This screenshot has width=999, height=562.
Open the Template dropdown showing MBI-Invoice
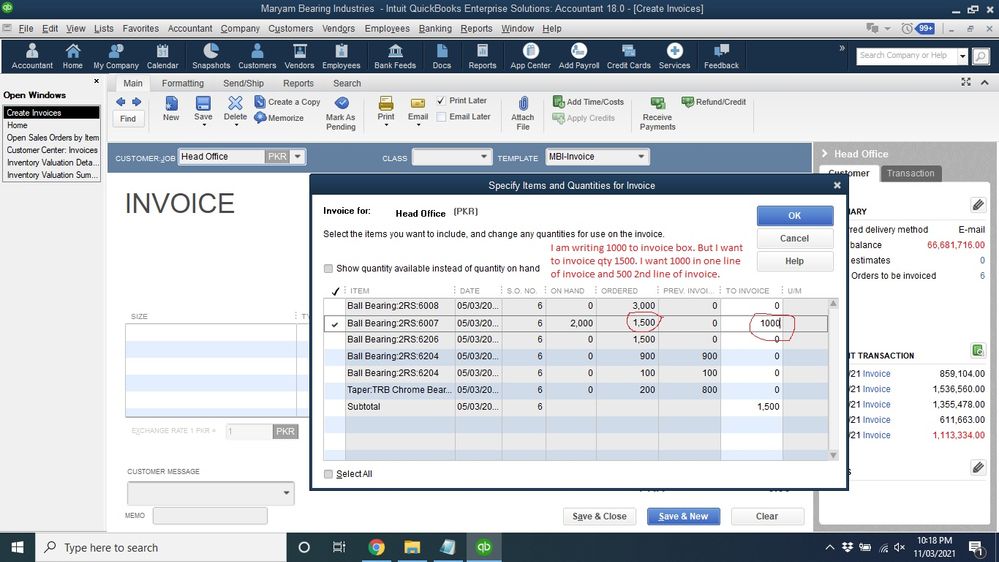point(641,157)
